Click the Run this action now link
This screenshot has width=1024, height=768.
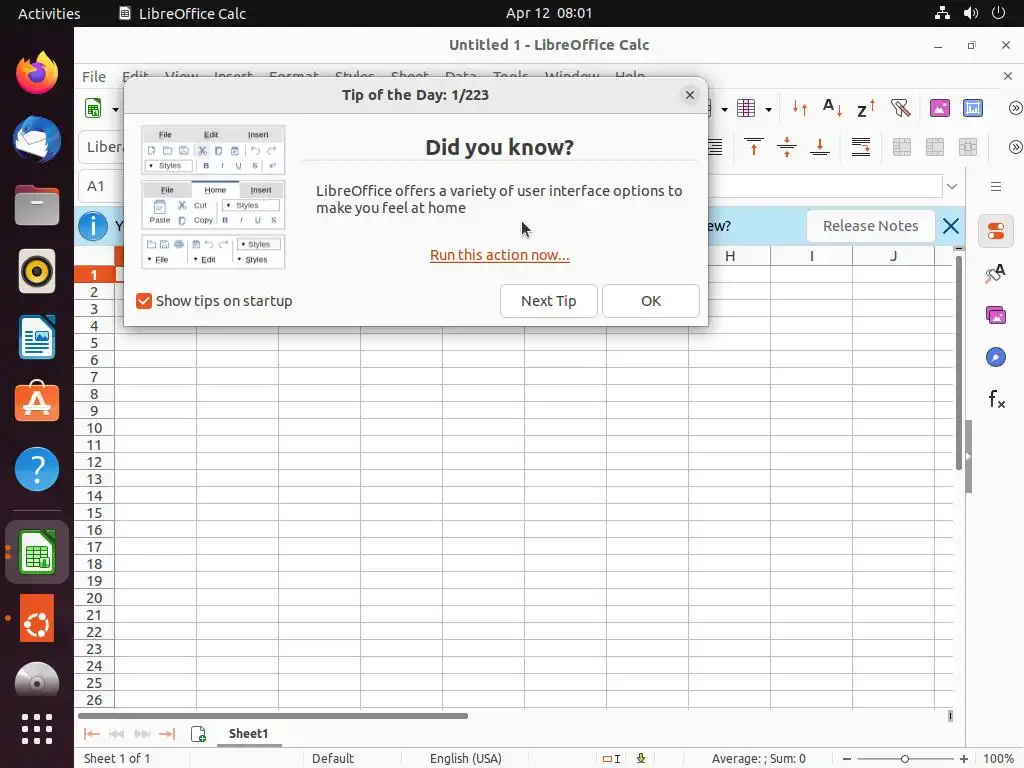point(500,255)
